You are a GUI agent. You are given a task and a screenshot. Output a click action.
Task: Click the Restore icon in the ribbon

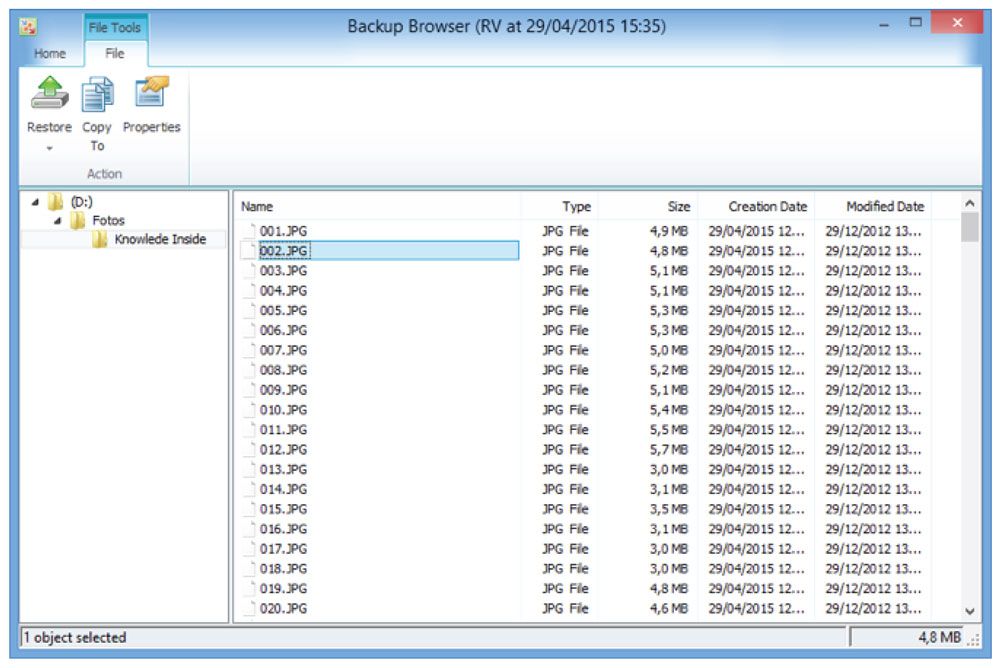point(48,95)
